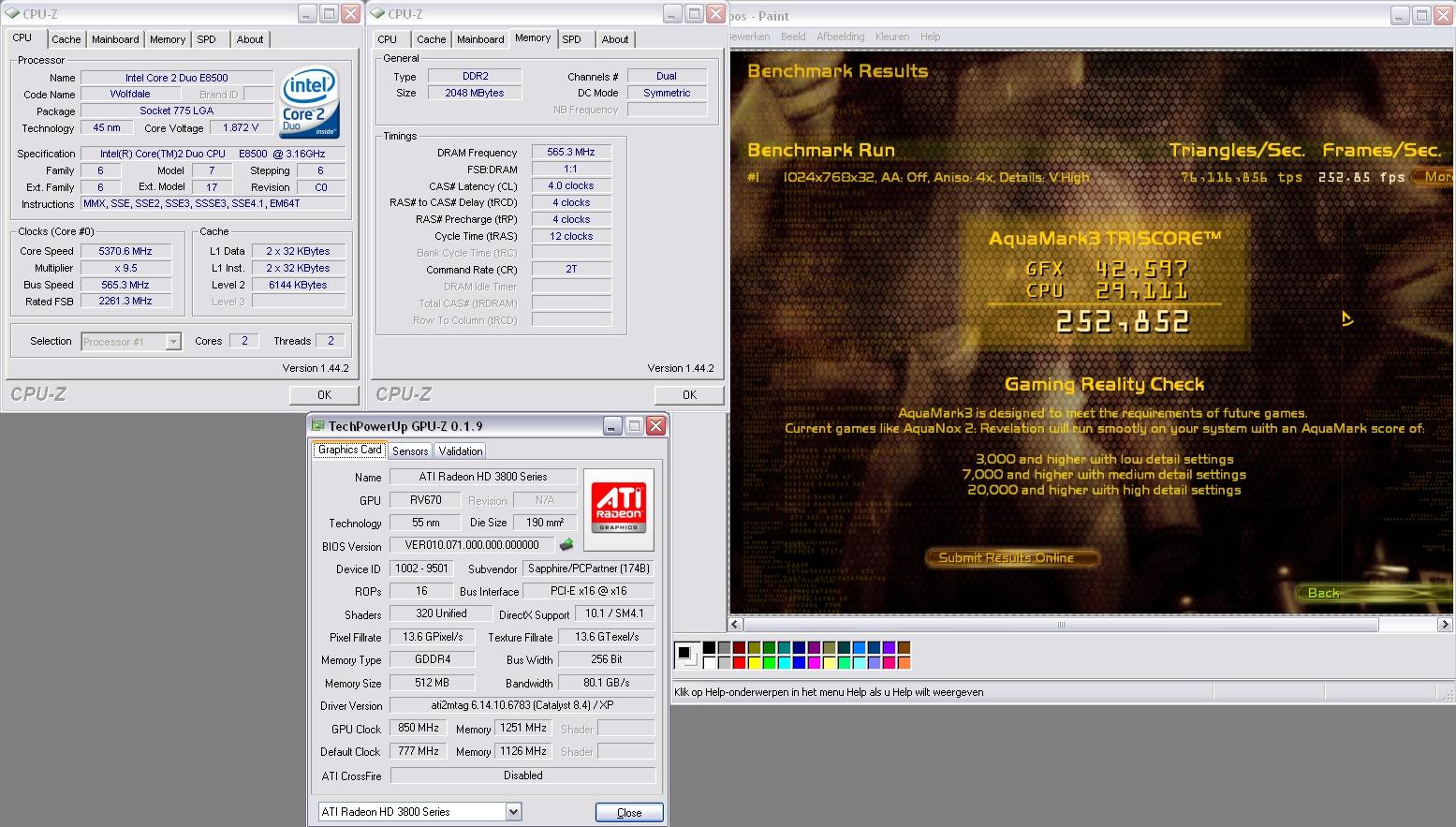Screen dimensions: 1456x827
Task: Click the AquaMark3 total score 252,852
Action: [x=1123, y=322]
